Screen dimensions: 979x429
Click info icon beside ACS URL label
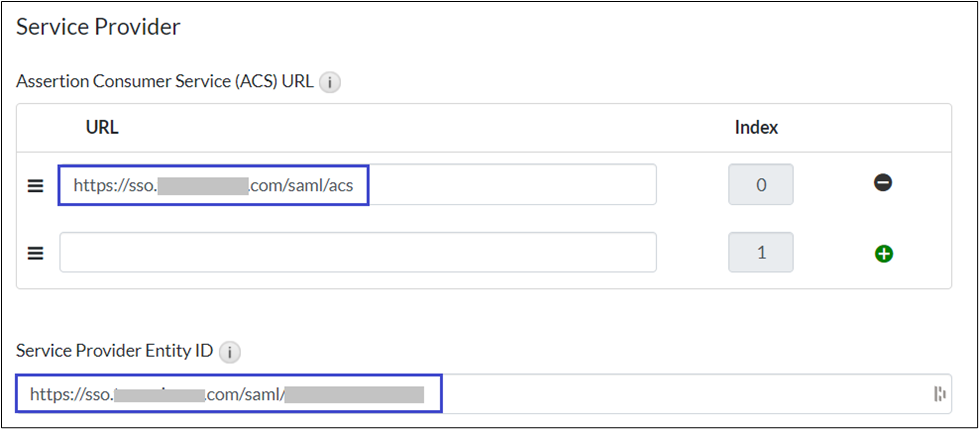pos(330,83)
